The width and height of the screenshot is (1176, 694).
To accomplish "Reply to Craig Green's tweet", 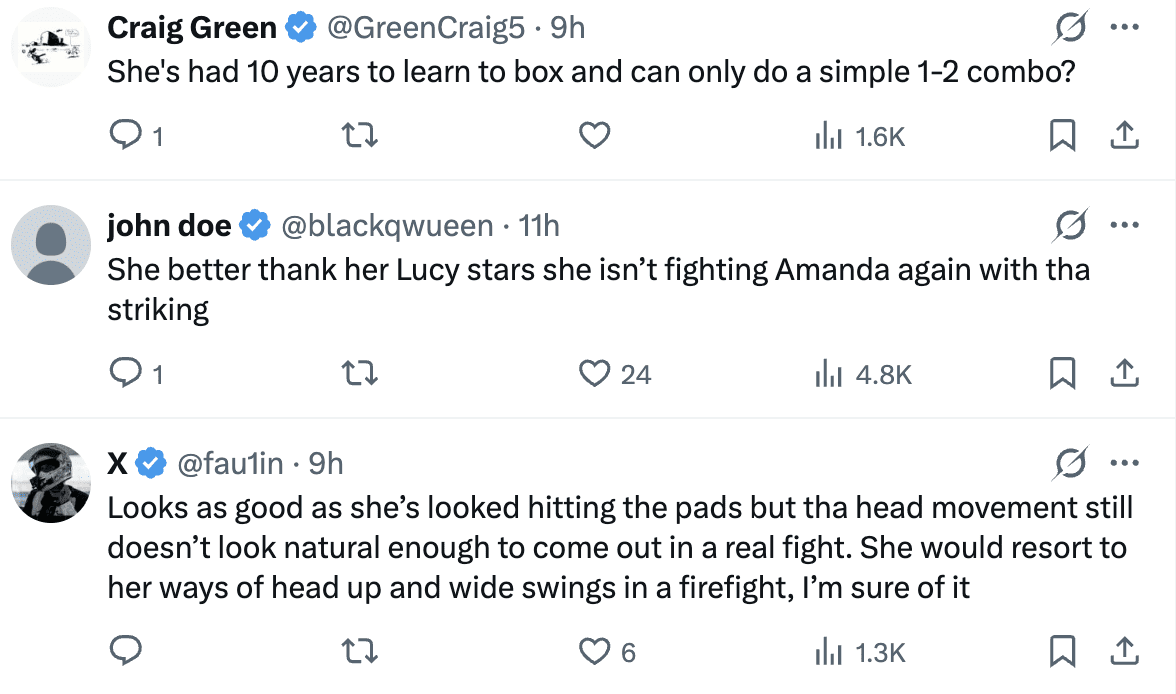I will [125, 136].
